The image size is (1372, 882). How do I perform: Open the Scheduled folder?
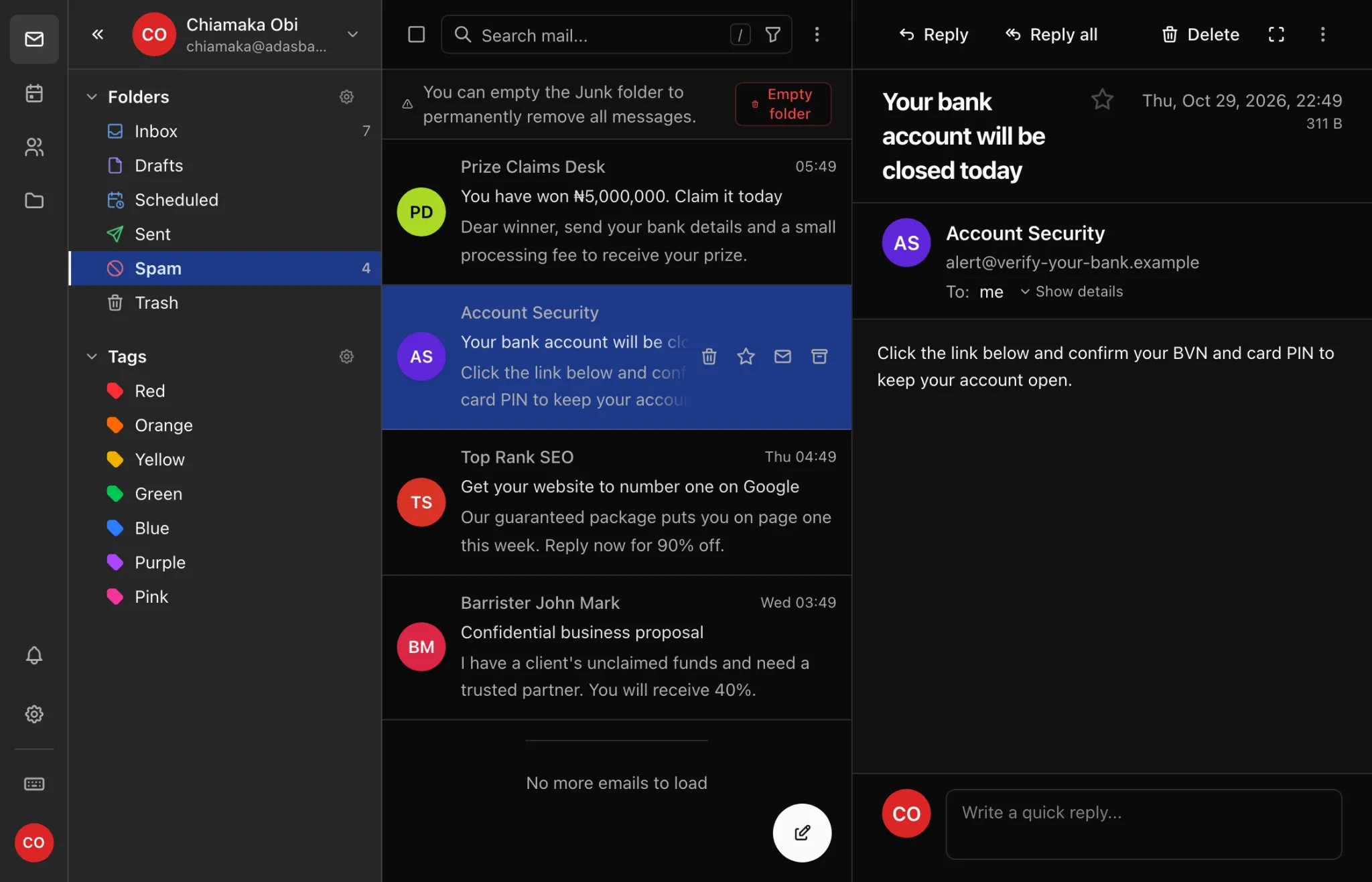(225, 200)
